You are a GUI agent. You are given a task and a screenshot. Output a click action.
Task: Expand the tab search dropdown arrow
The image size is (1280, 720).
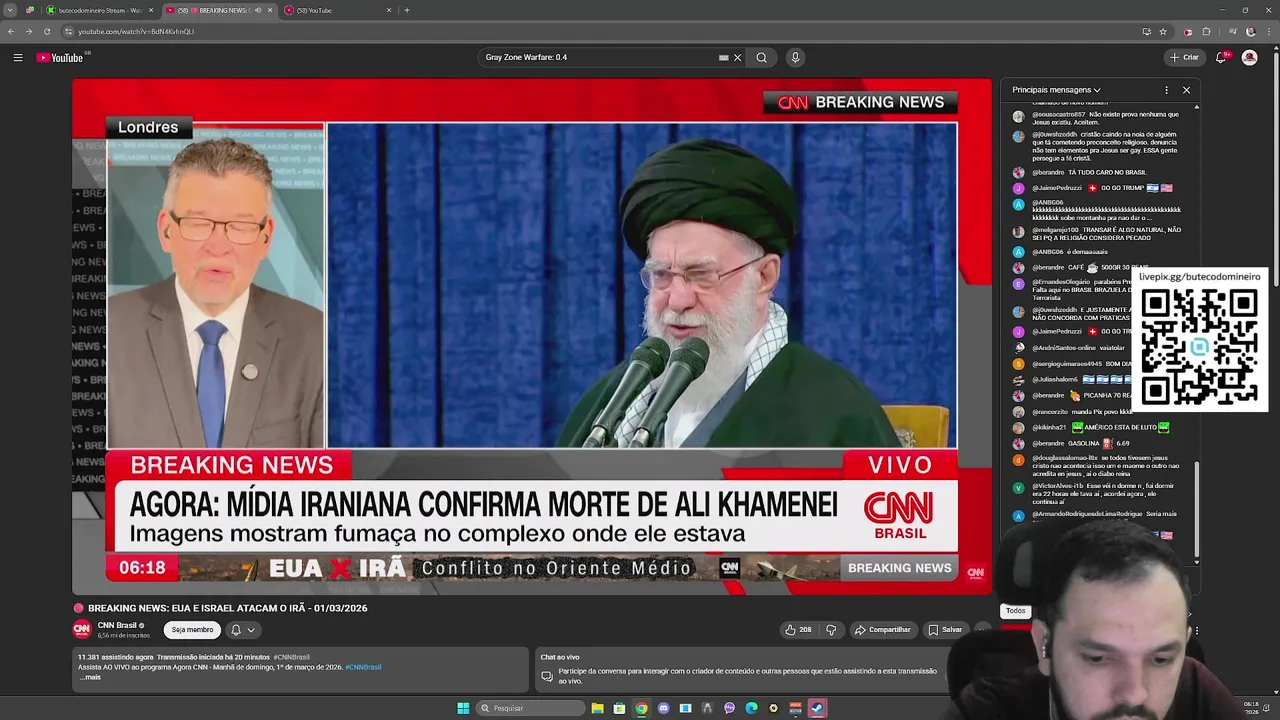[x=9, y=10]
